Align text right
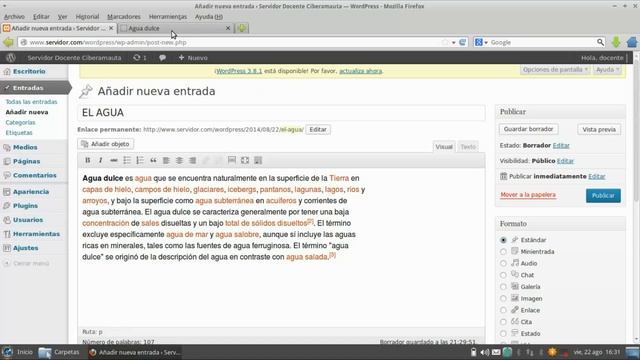 click(192, 160)
